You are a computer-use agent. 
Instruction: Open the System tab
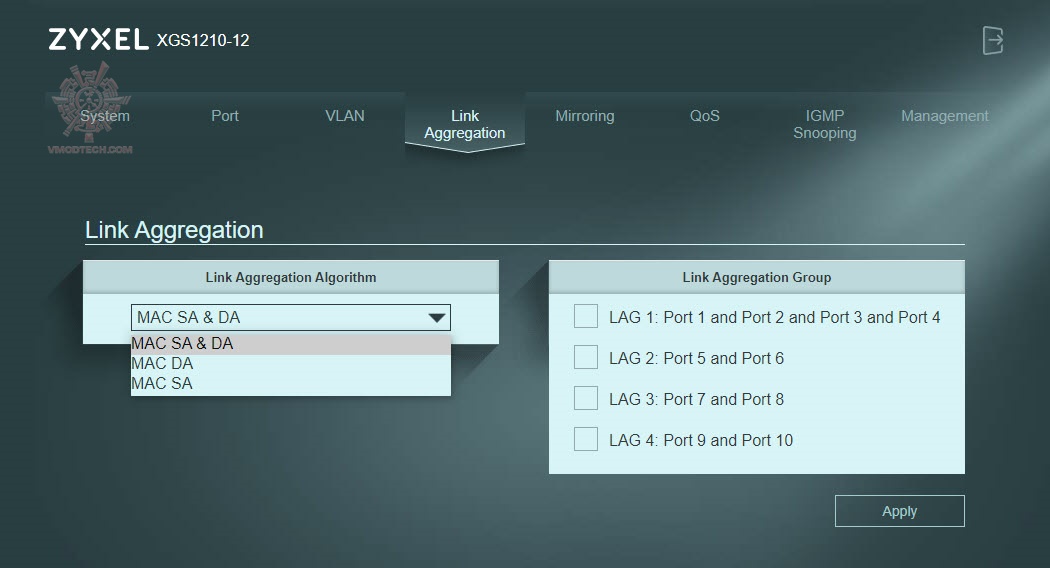105,116
